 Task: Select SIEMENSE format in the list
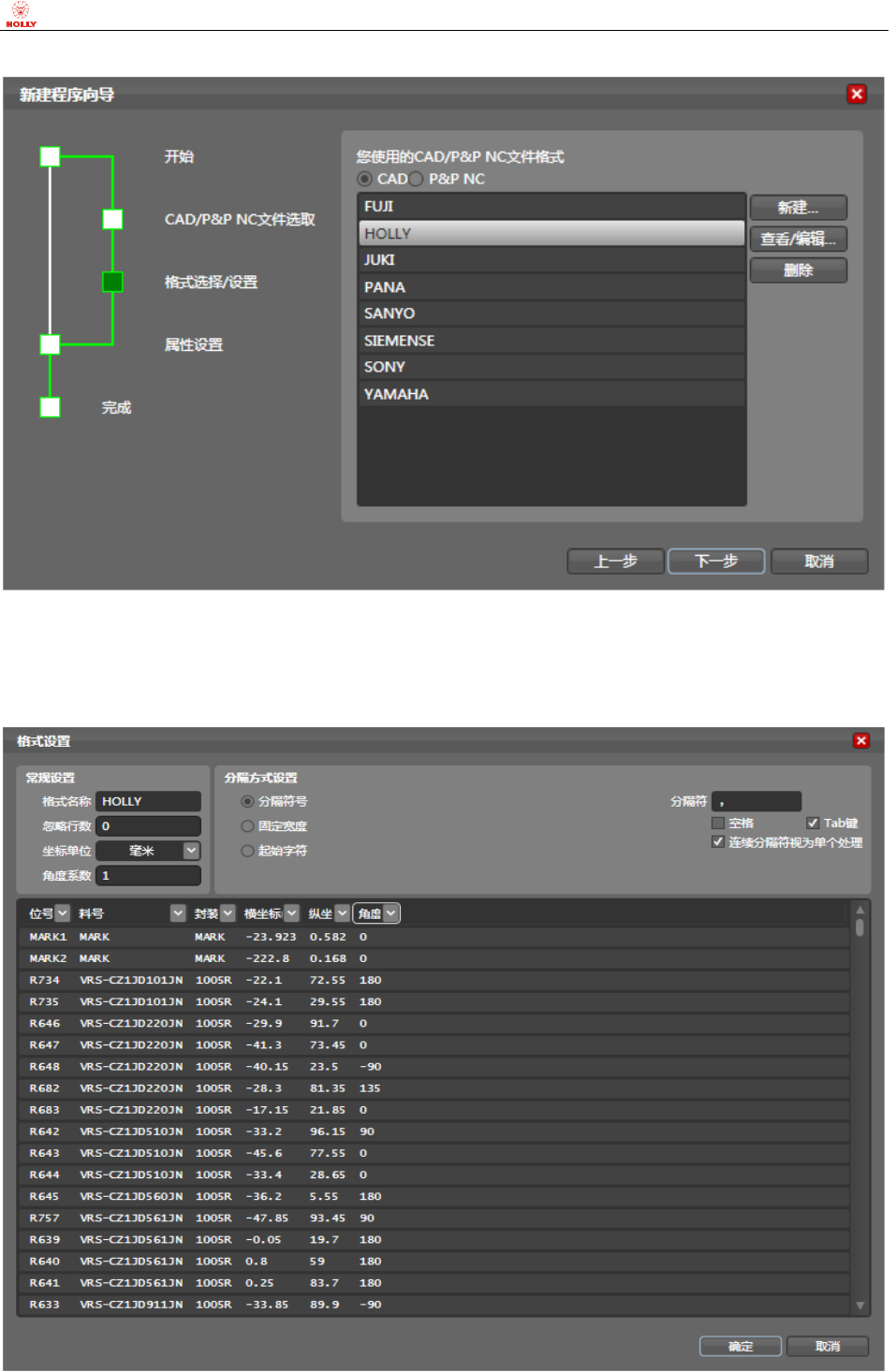pos(551,340)
